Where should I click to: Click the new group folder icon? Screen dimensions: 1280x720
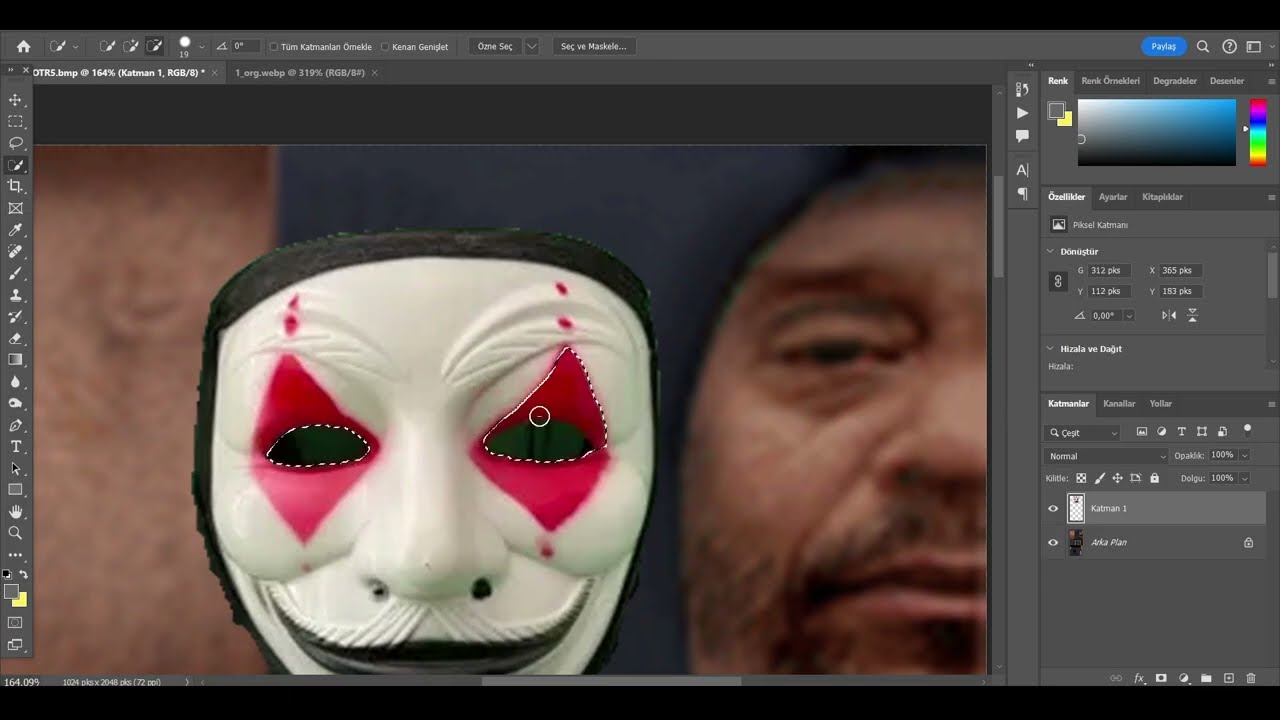[1206, 678]
